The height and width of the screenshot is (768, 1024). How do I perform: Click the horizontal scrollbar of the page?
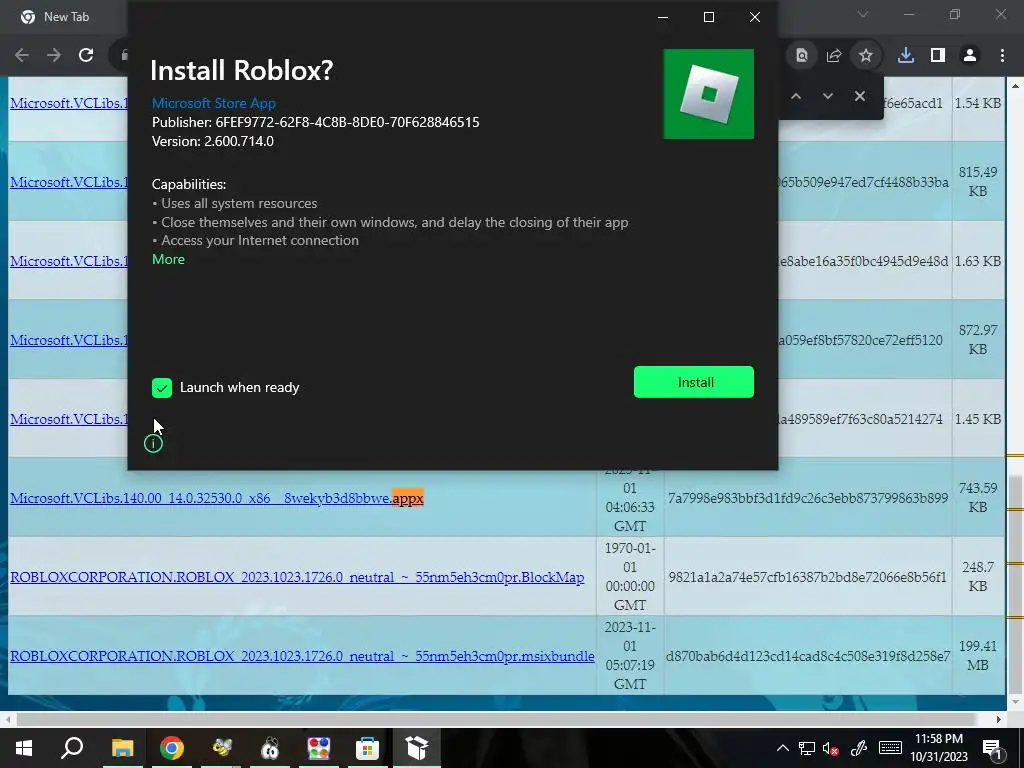496,720
